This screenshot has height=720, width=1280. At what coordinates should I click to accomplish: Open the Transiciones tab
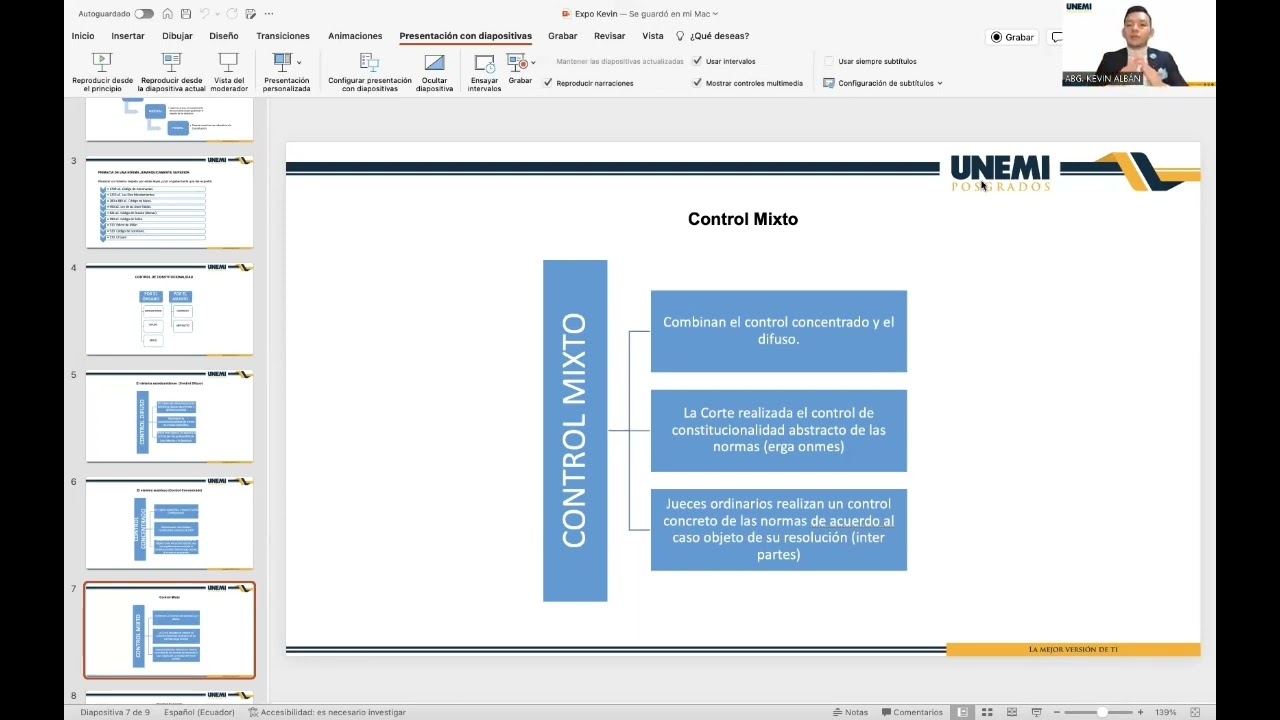tap(283, 36)
